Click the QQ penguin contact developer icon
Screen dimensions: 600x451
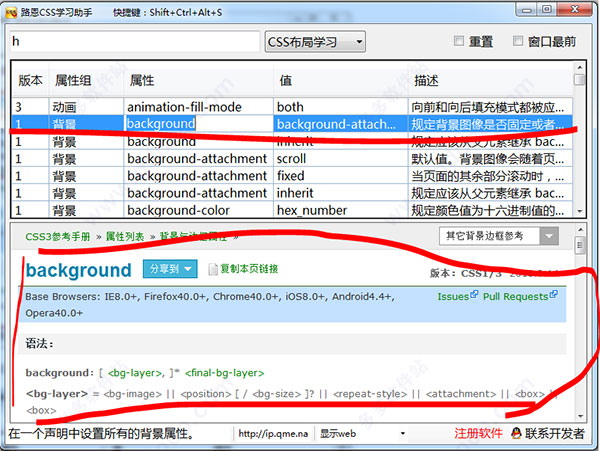(x=516, y=433)
